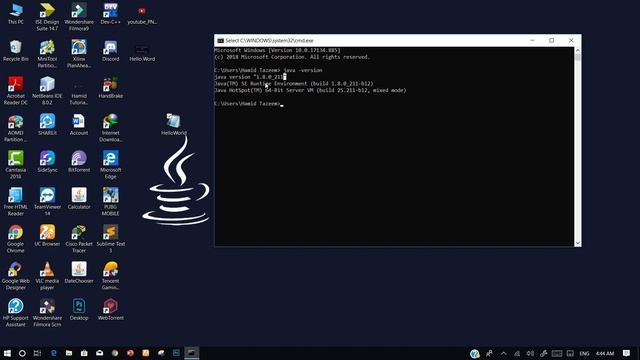This screenshot has width=640, height=360.
Task: Select the Tencent Gaming shortcut
Action: point(110,276)
